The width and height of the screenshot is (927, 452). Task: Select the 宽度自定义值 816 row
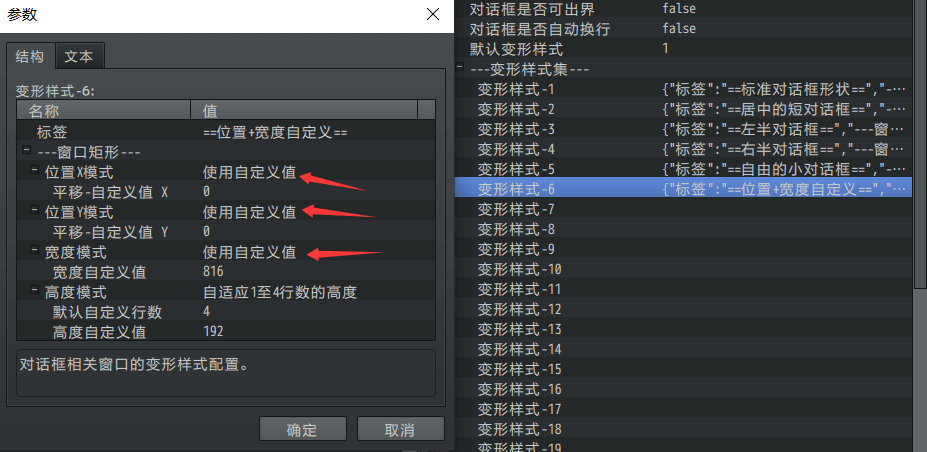click(226, 272)
